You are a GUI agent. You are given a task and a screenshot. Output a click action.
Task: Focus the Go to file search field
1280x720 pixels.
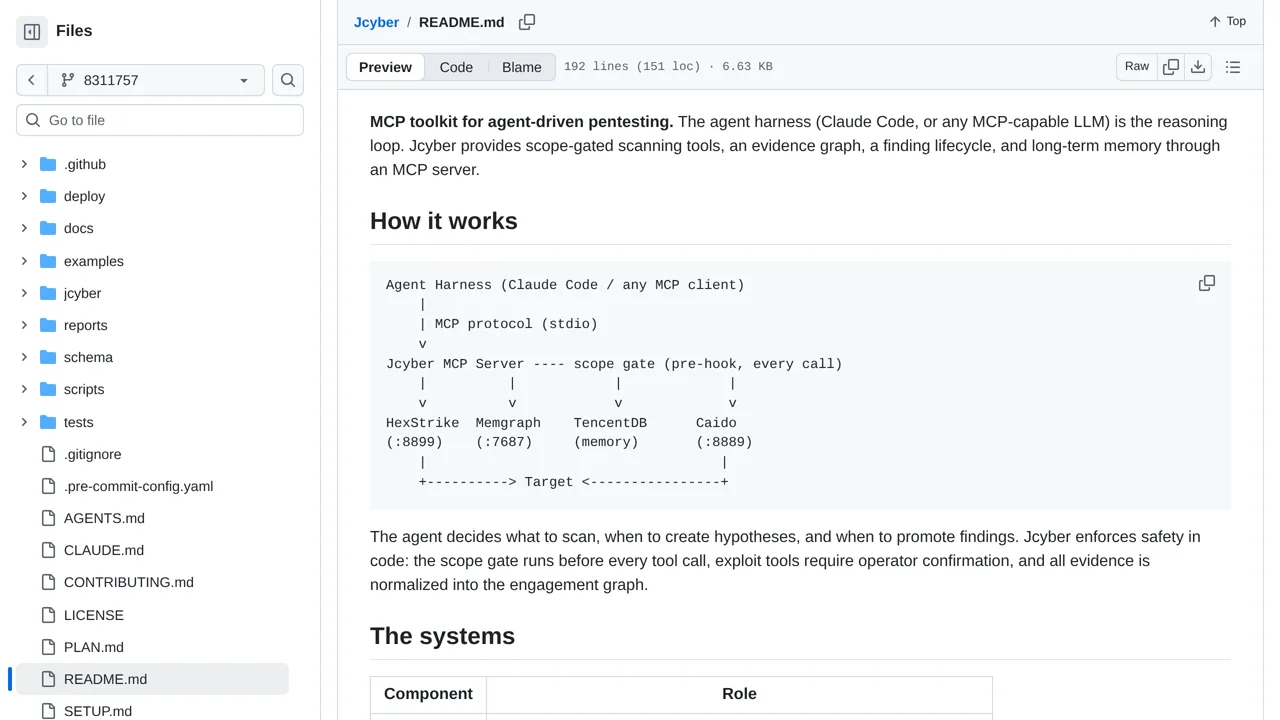(160, 120)
